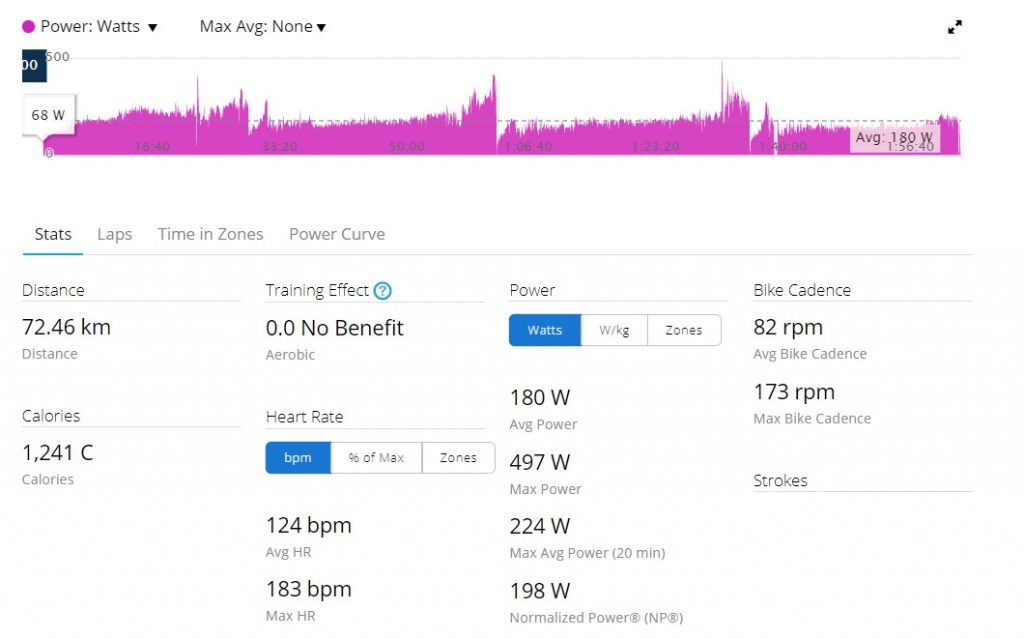This screenshot has height=639, width=1024.
Task: Select Watts in the power toggle
Action: [x=545, y=330]
